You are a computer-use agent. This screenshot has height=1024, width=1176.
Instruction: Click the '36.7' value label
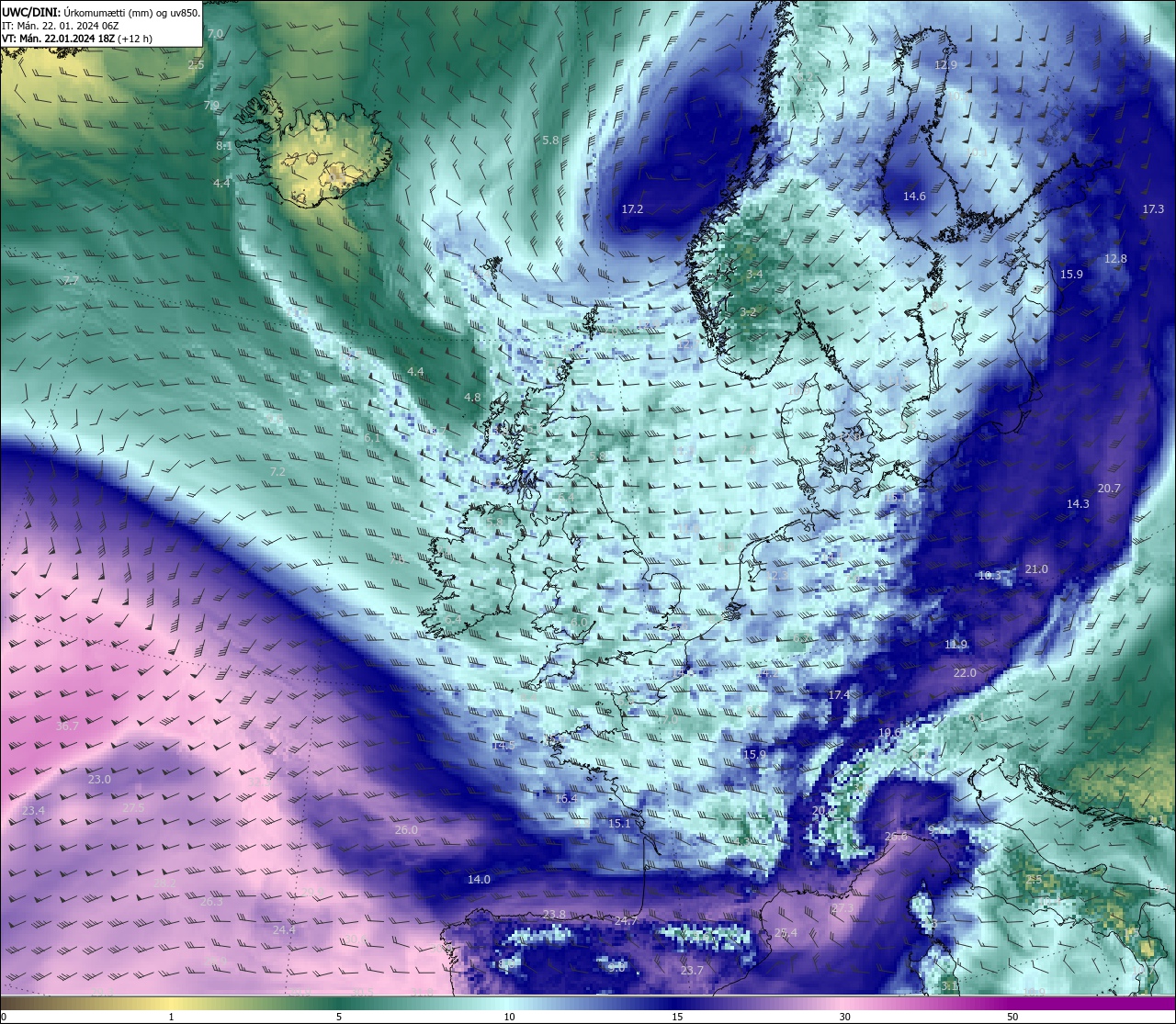pyautogui.click(x=67, y=726)
